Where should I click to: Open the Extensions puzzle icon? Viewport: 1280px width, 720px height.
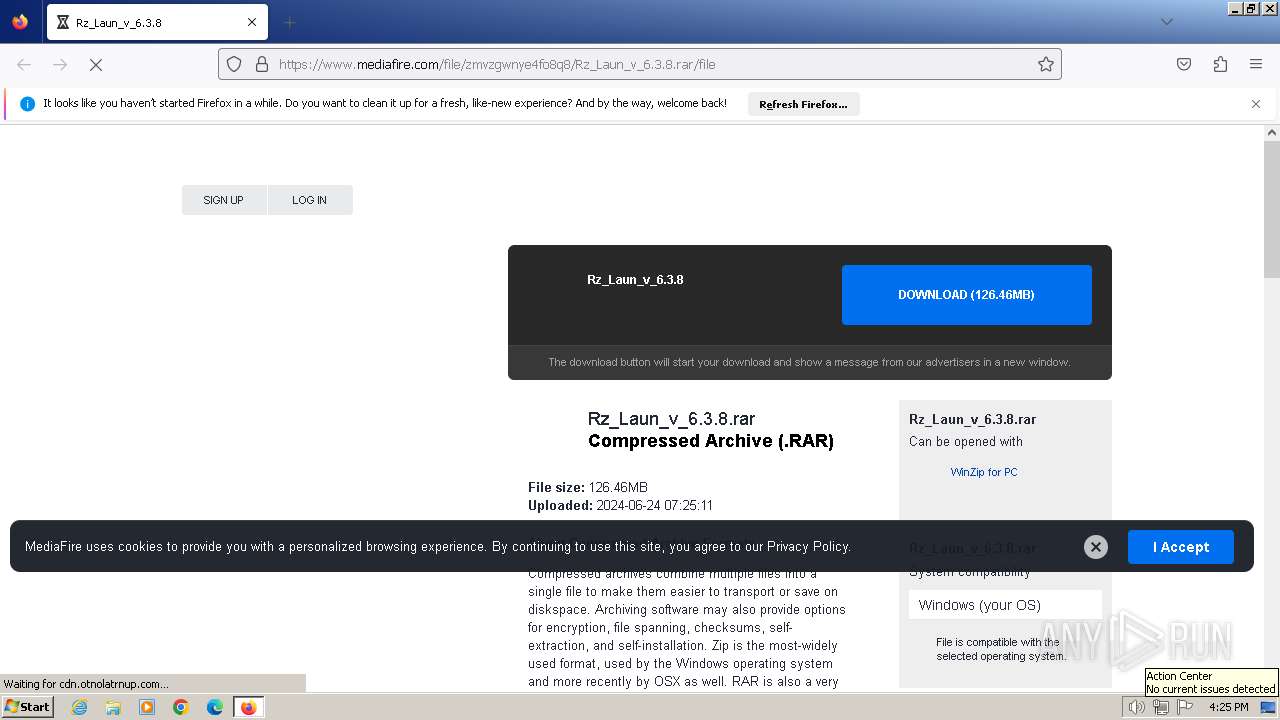(x=1220, y=64)
